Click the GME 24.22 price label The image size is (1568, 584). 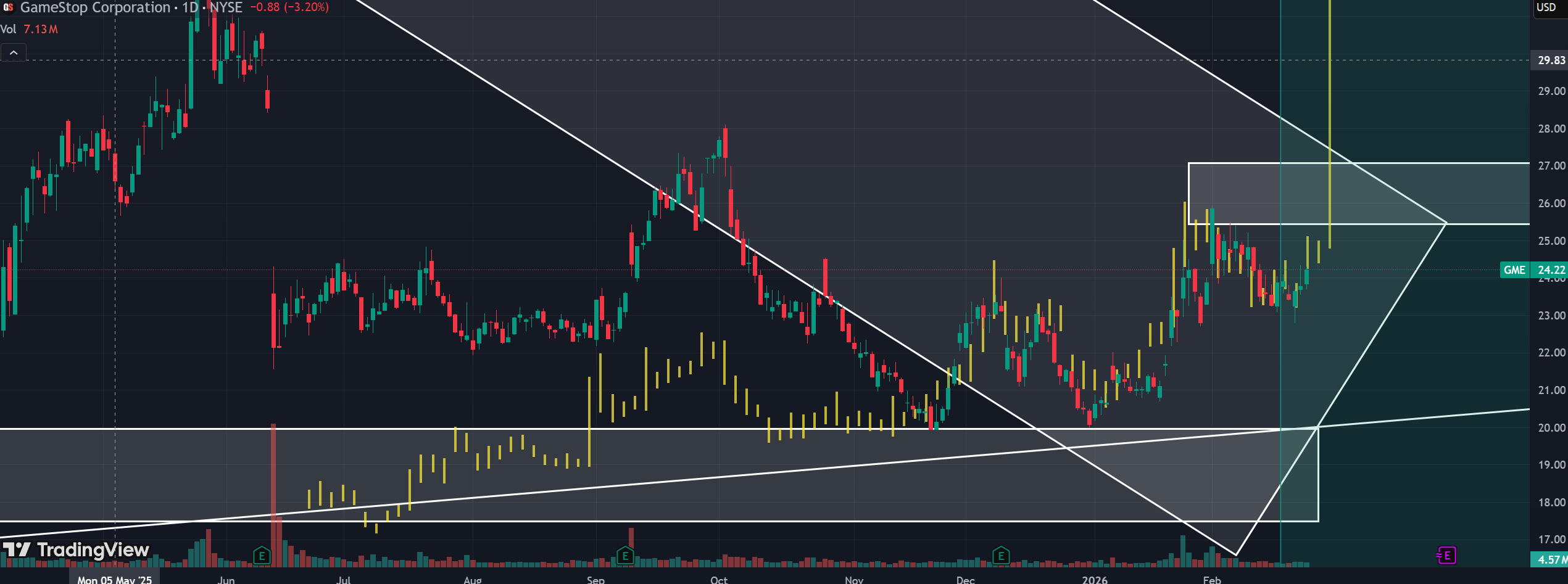[1533, 270]
